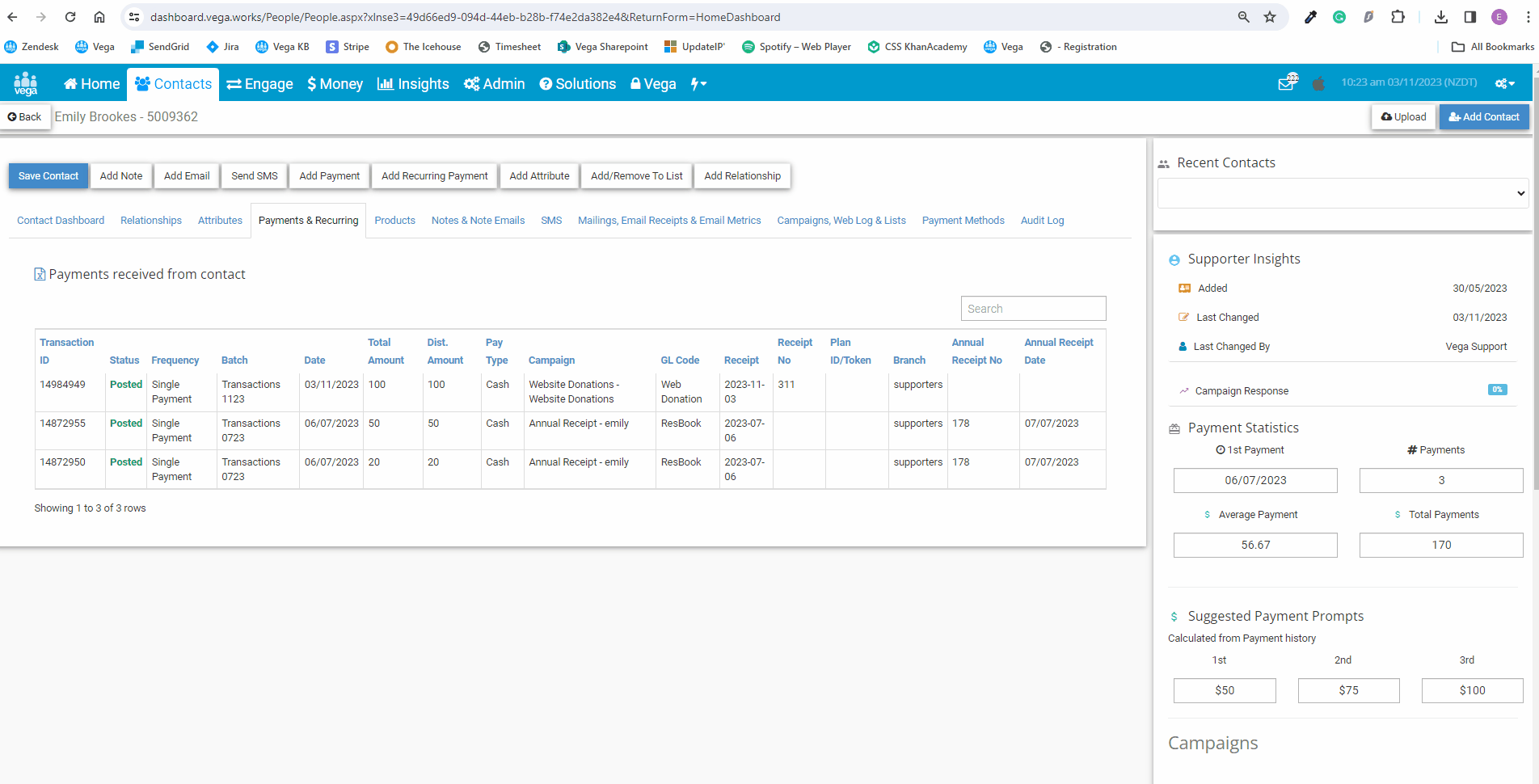Sort by Campaign column header
Image resolution: width=1539 pixels, height=784 pixels.
point(552,360)
